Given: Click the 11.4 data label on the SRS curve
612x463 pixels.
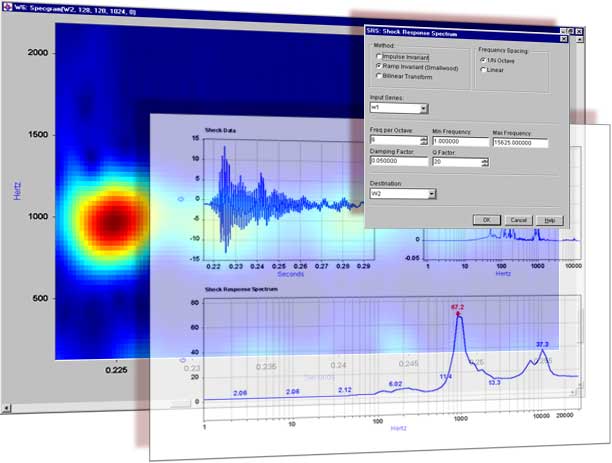Looking at the screenshot, I should (x=446, y=376).
